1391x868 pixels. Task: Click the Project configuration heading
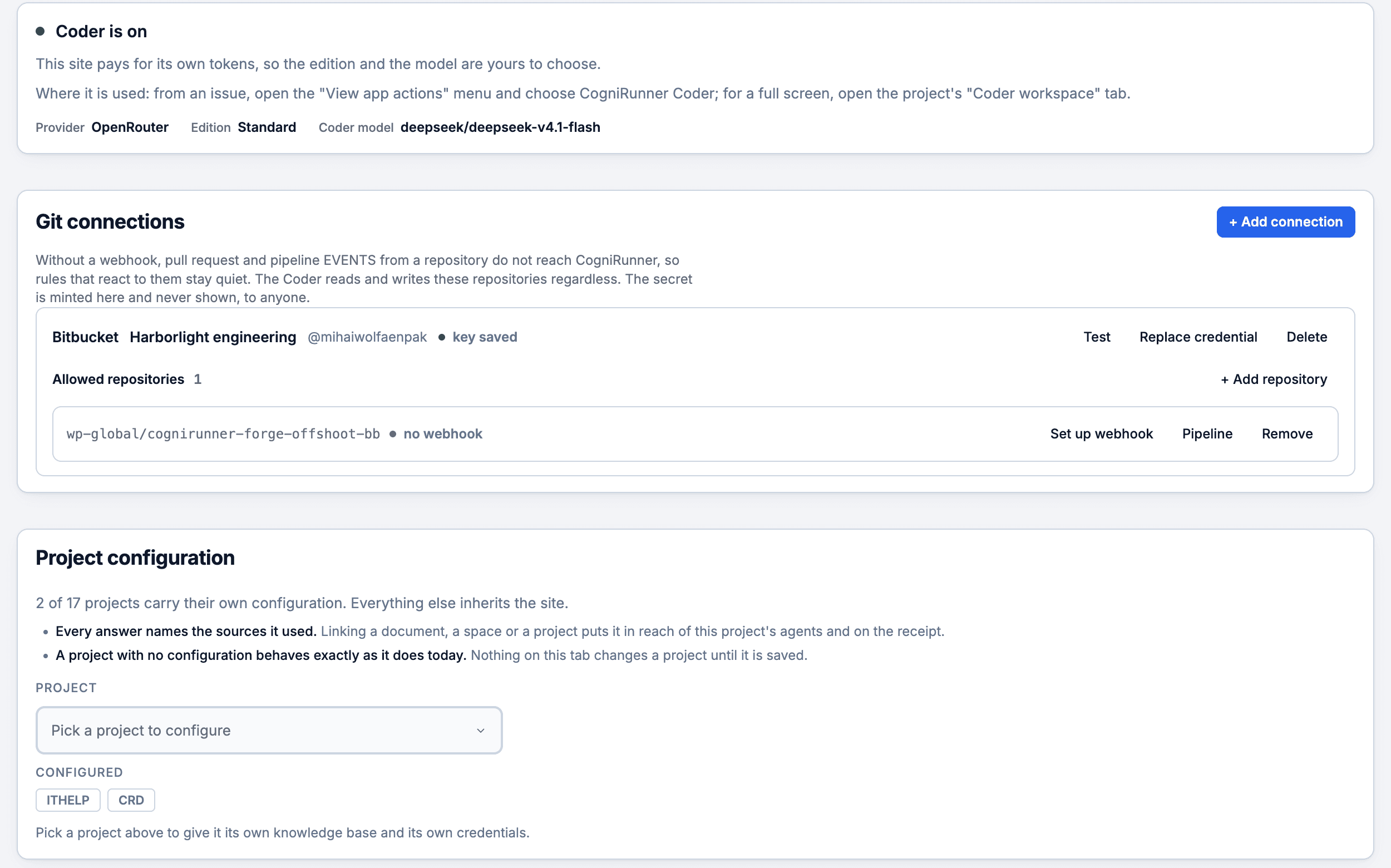(135, 558)
